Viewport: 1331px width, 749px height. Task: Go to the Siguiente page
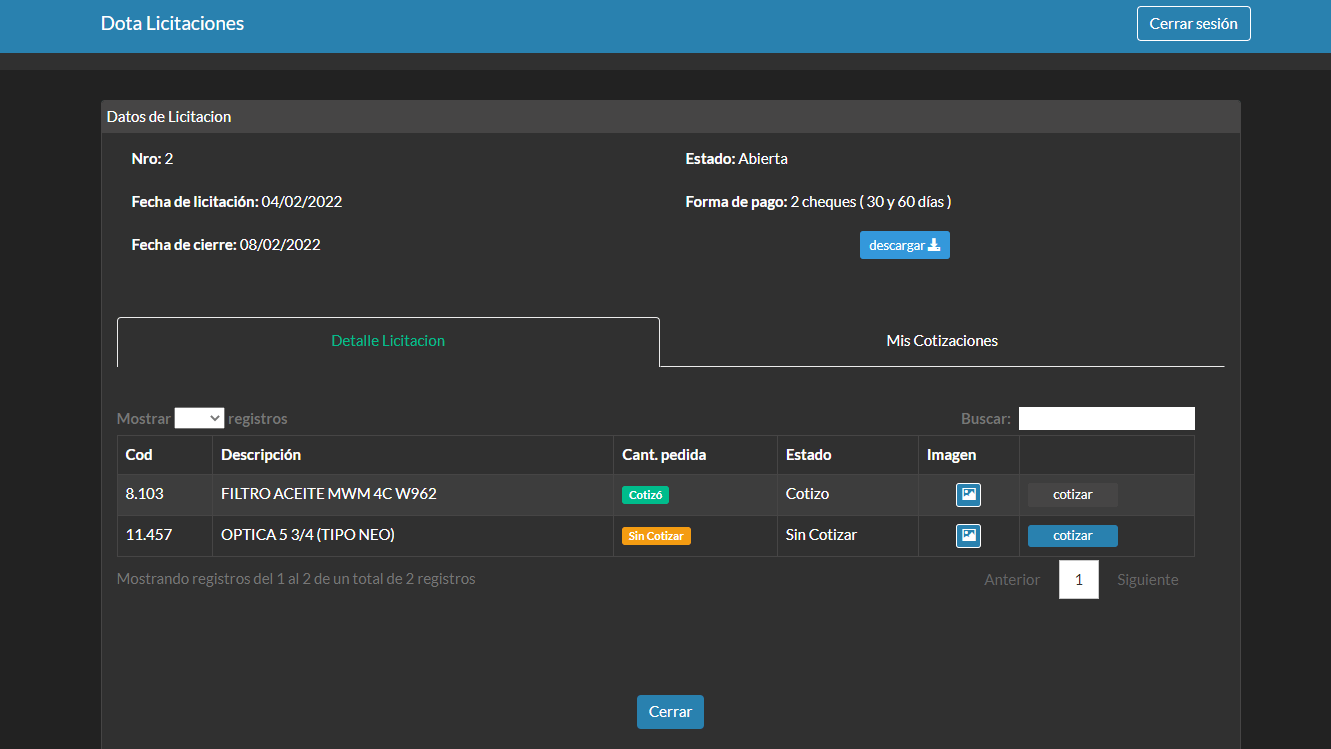point(1147,580)
